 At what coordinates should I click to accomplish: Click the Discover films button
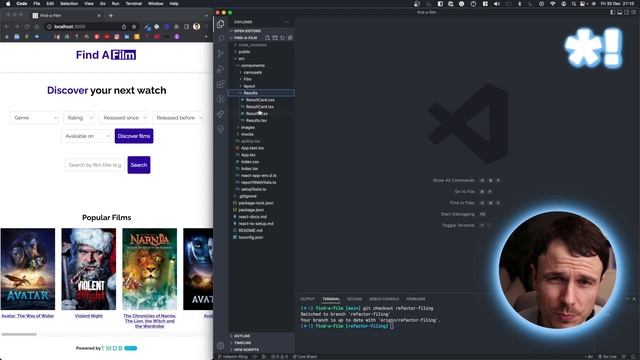pos(134,136)
